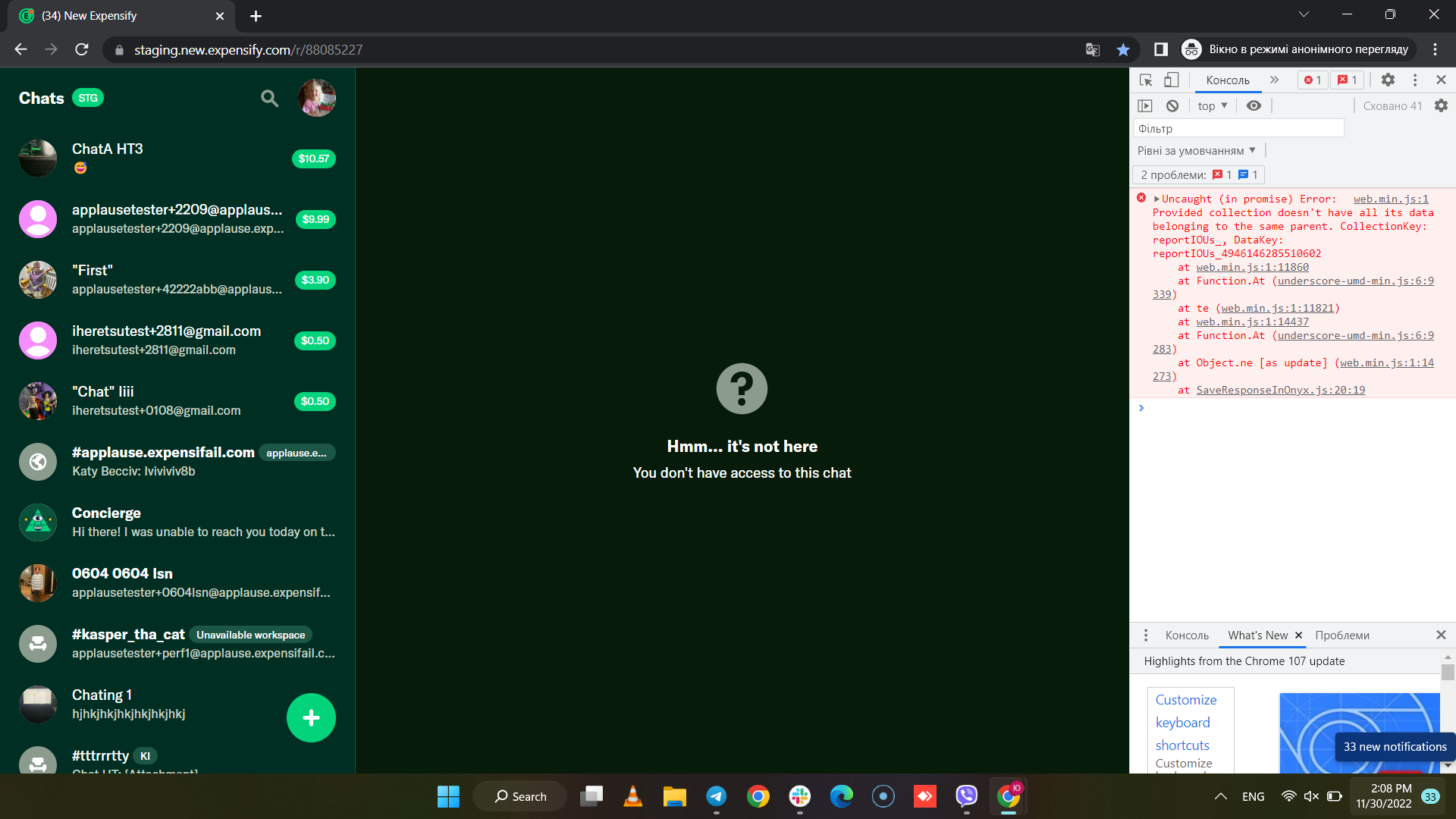Expand the Uncaught error disclosure triangle

[1156, 199]
